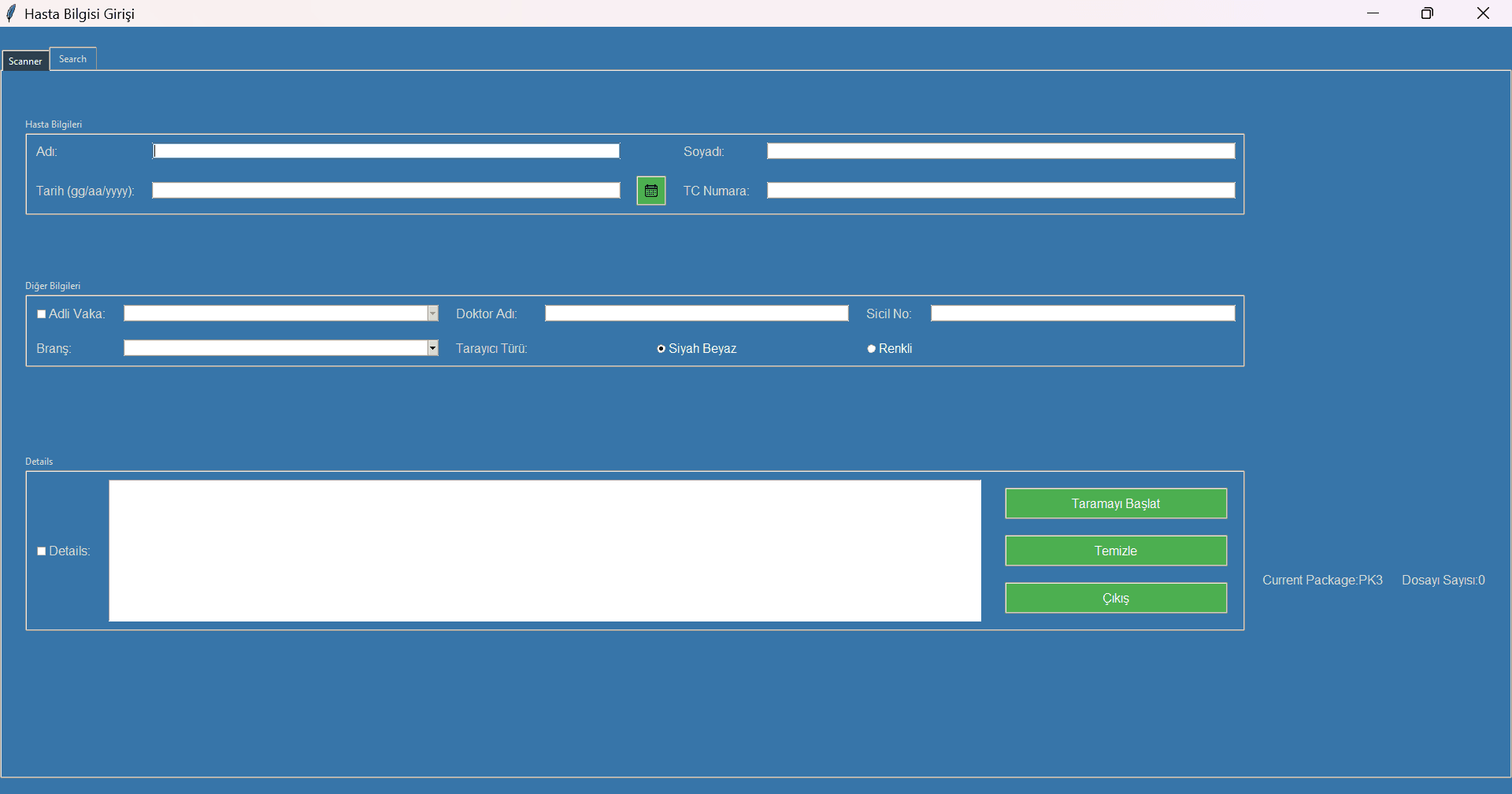The image size is (1512, 794).
Task: Focus the Soyadı input field
Action: (x=1000, y=150)
